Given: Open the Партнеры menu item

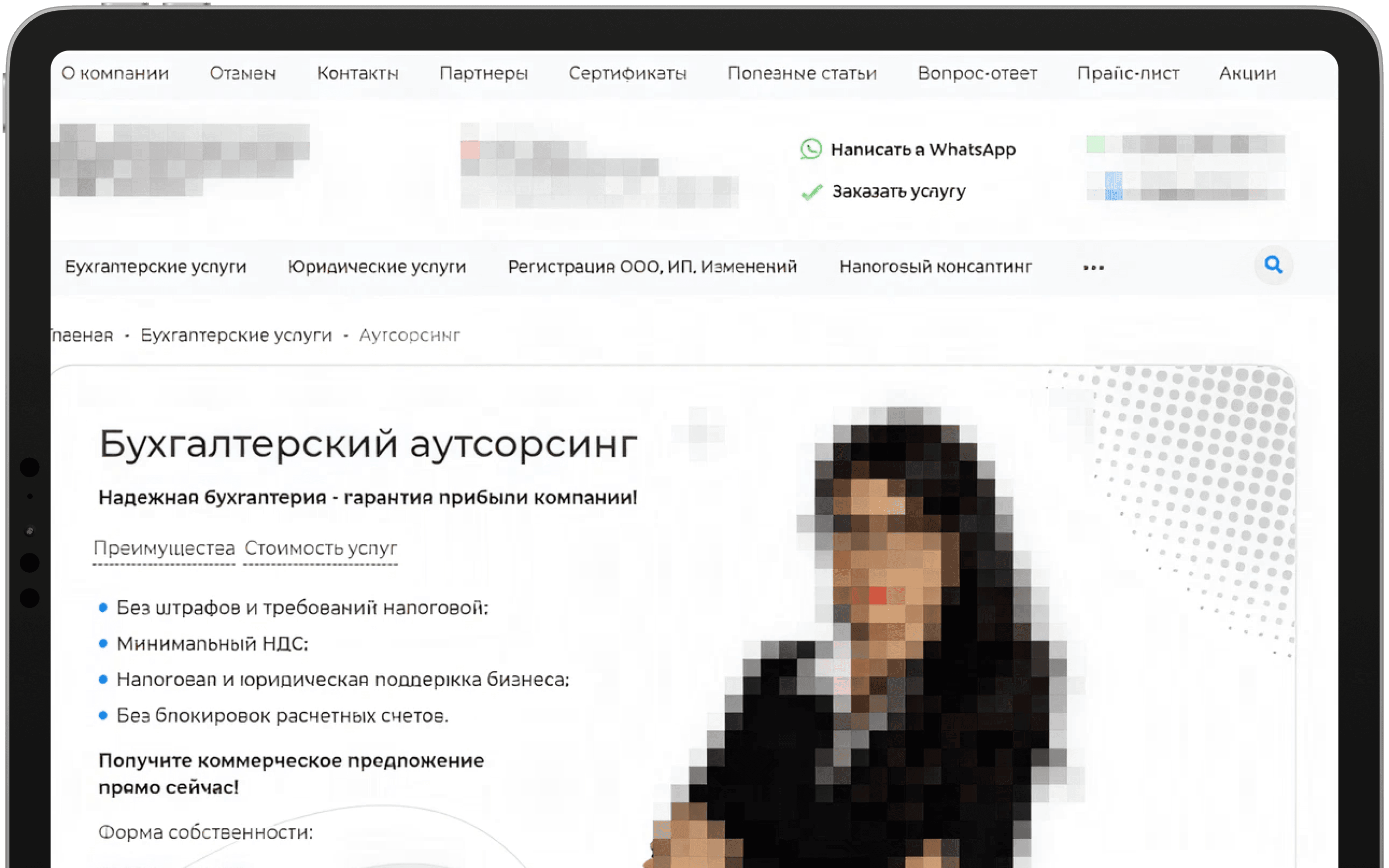Looking at the screenshot, I should tap(483, 73).
